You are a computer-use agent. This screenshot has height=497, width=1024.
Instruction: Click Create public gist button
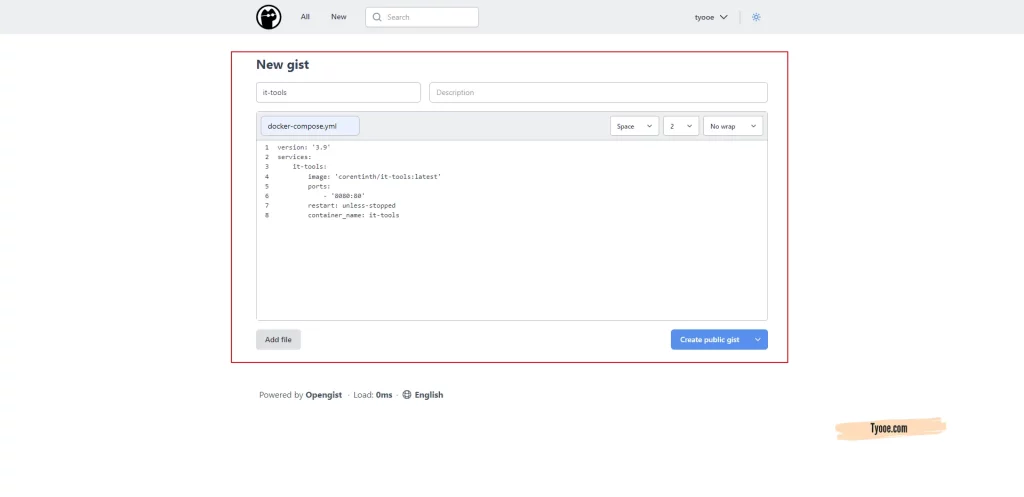coord(709,340)
